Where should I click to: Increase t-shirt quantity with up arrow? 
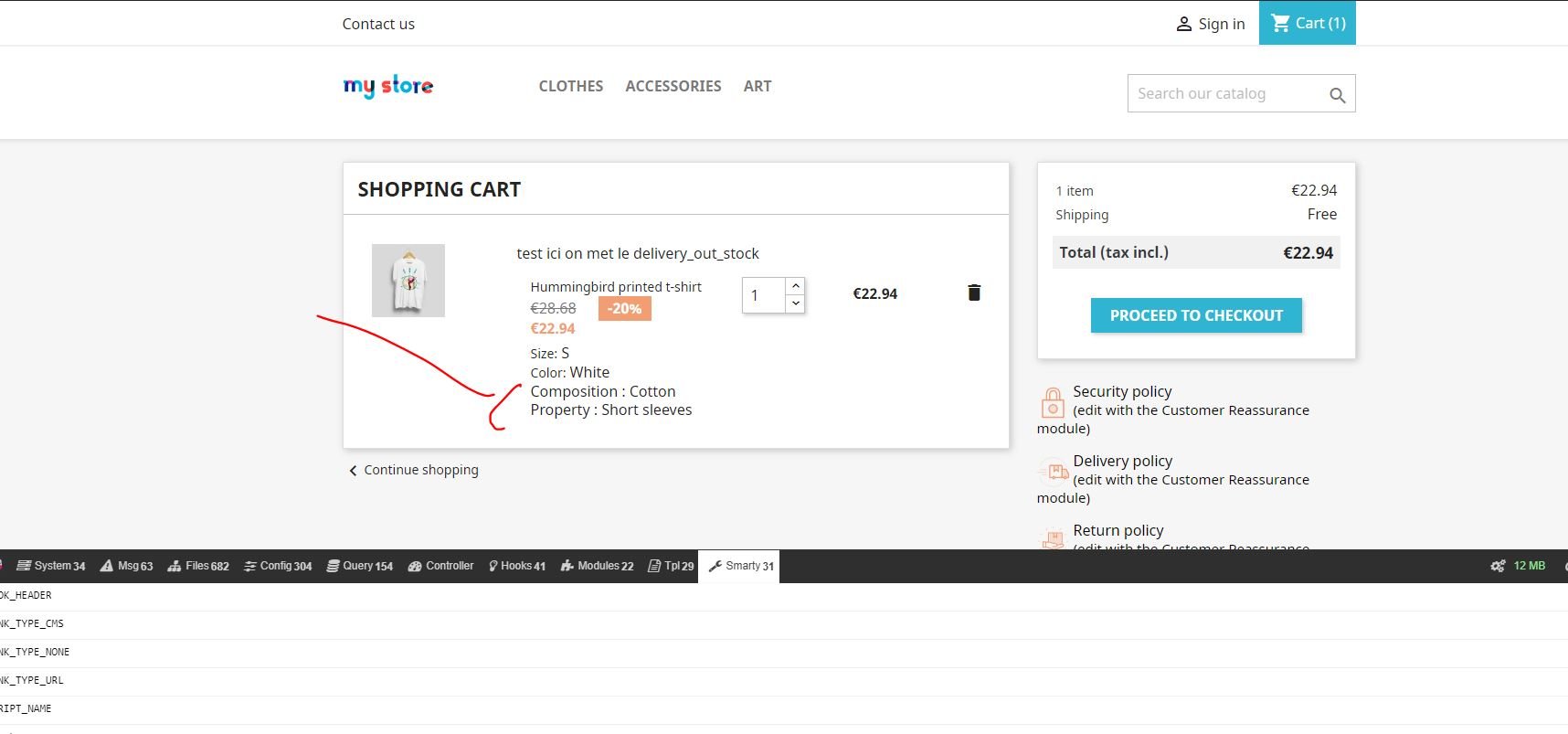(x=796, y=286)
